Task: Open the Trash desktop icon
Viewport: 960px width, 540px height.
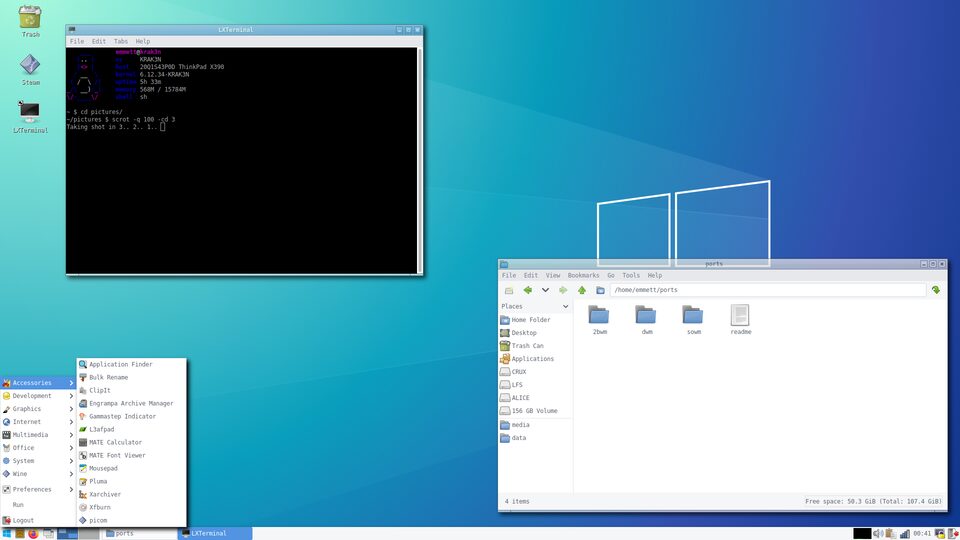Action: (x=29, y=21)
